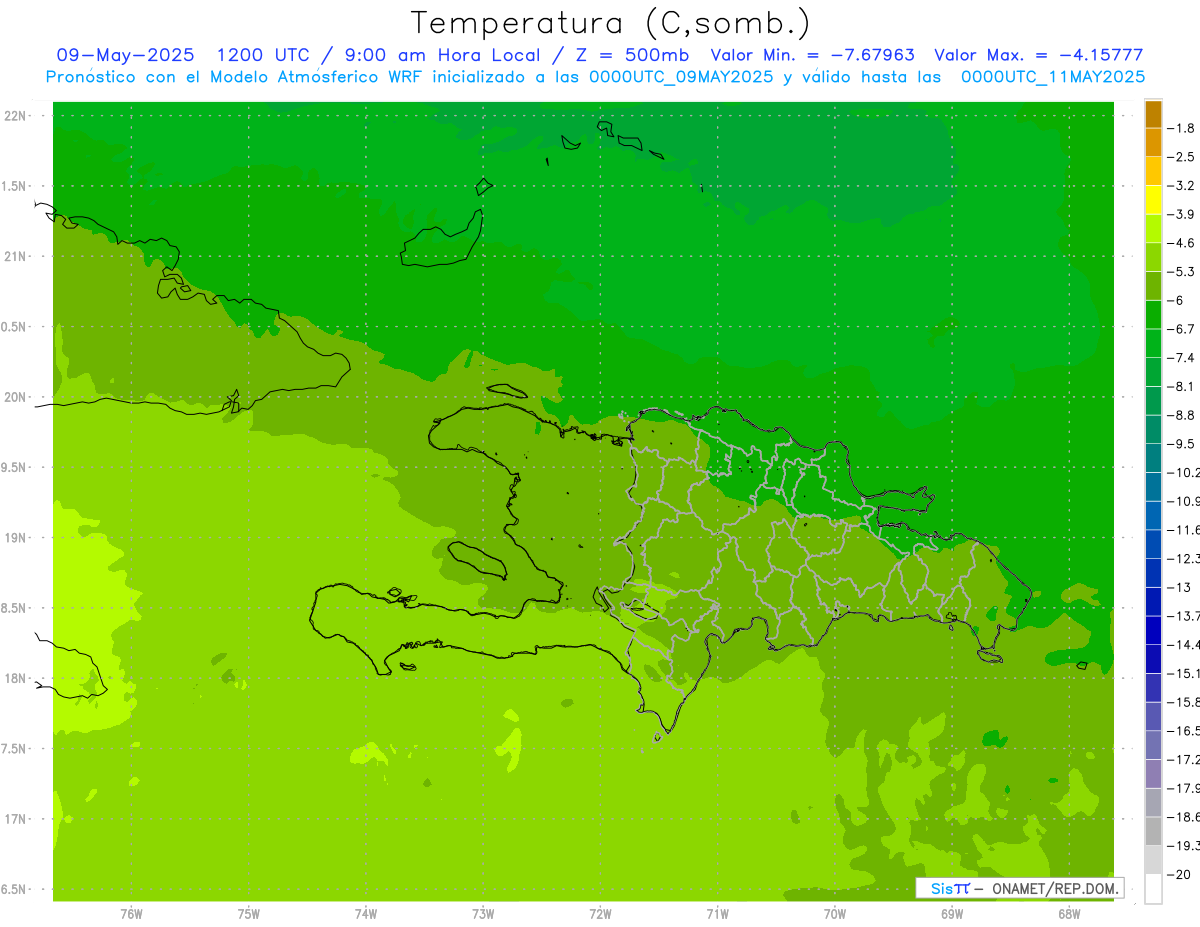Click the "75W" longitude label
The image size is (1200, 927).
249,913
